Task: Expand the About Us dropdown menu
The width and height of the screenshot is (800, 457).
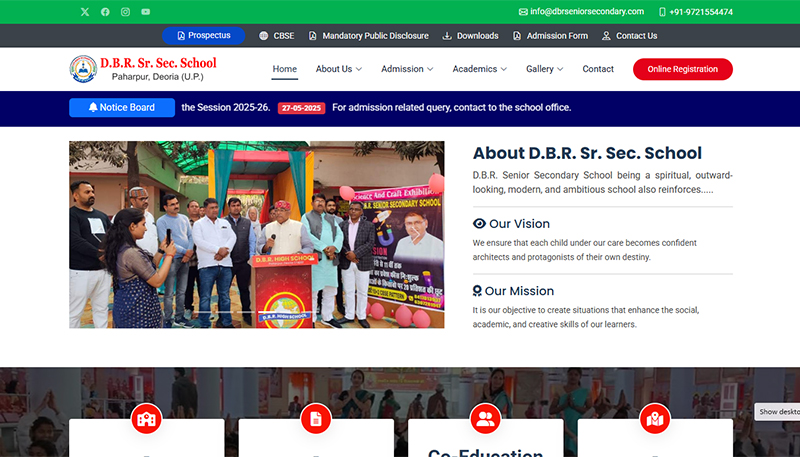Action: pyautogui.click(x=338, y=69)
